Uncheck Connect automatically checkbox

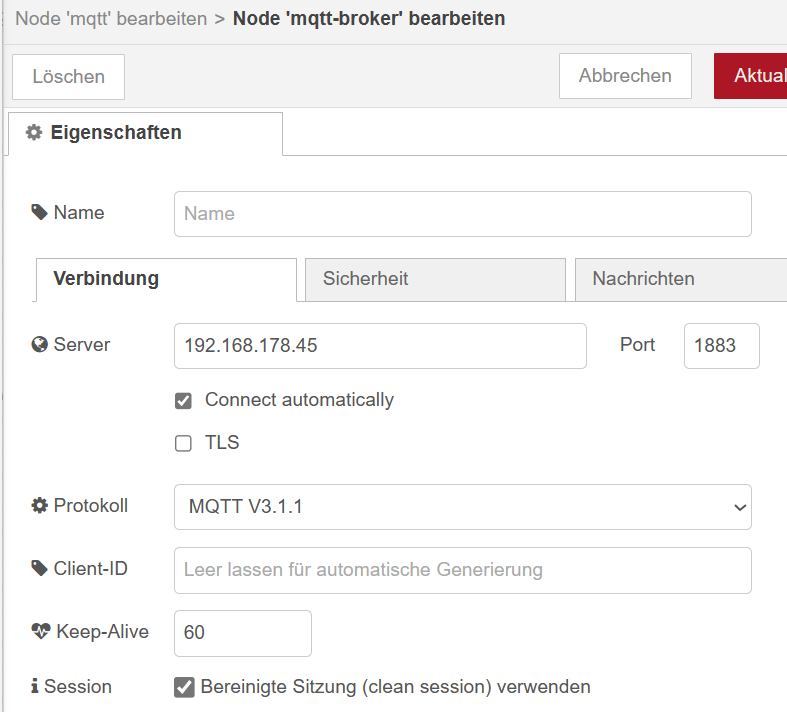[x=183, y=401]
